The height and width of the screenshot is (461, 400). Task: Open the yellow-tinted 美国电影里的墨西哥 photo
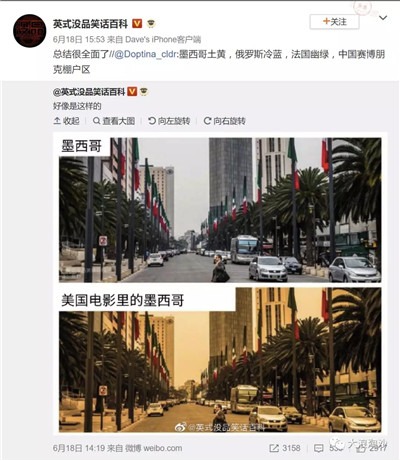tap(220, 360)
